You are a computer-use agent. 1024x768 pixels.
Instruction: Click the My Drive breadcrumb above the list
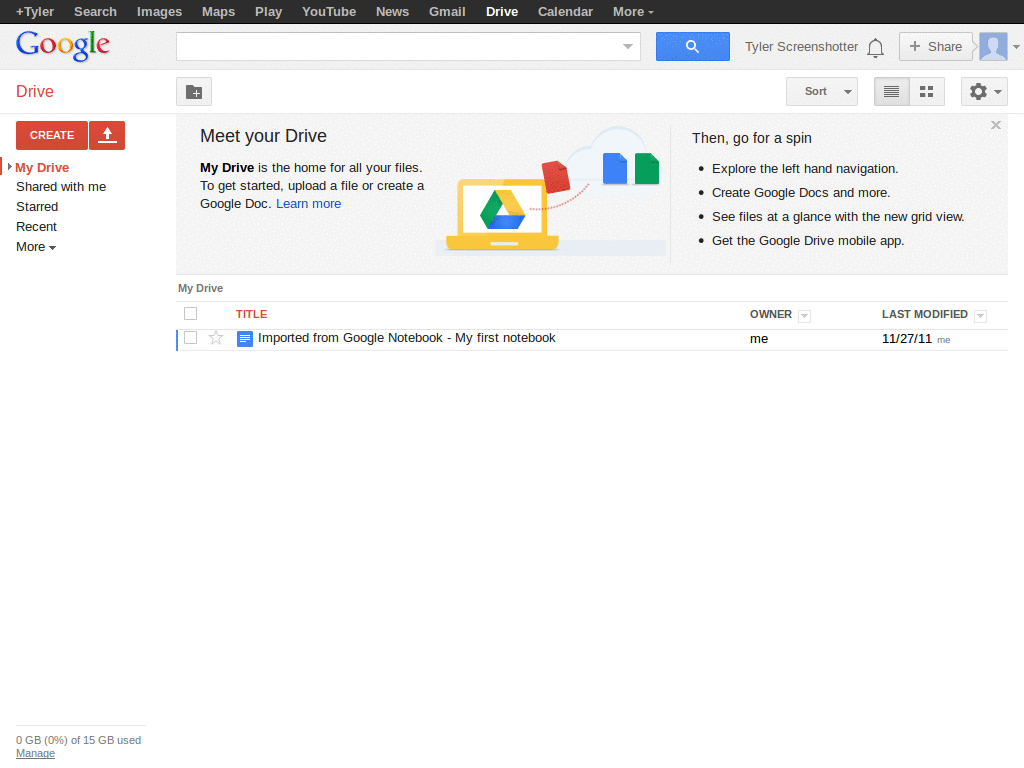pos(200,288)
